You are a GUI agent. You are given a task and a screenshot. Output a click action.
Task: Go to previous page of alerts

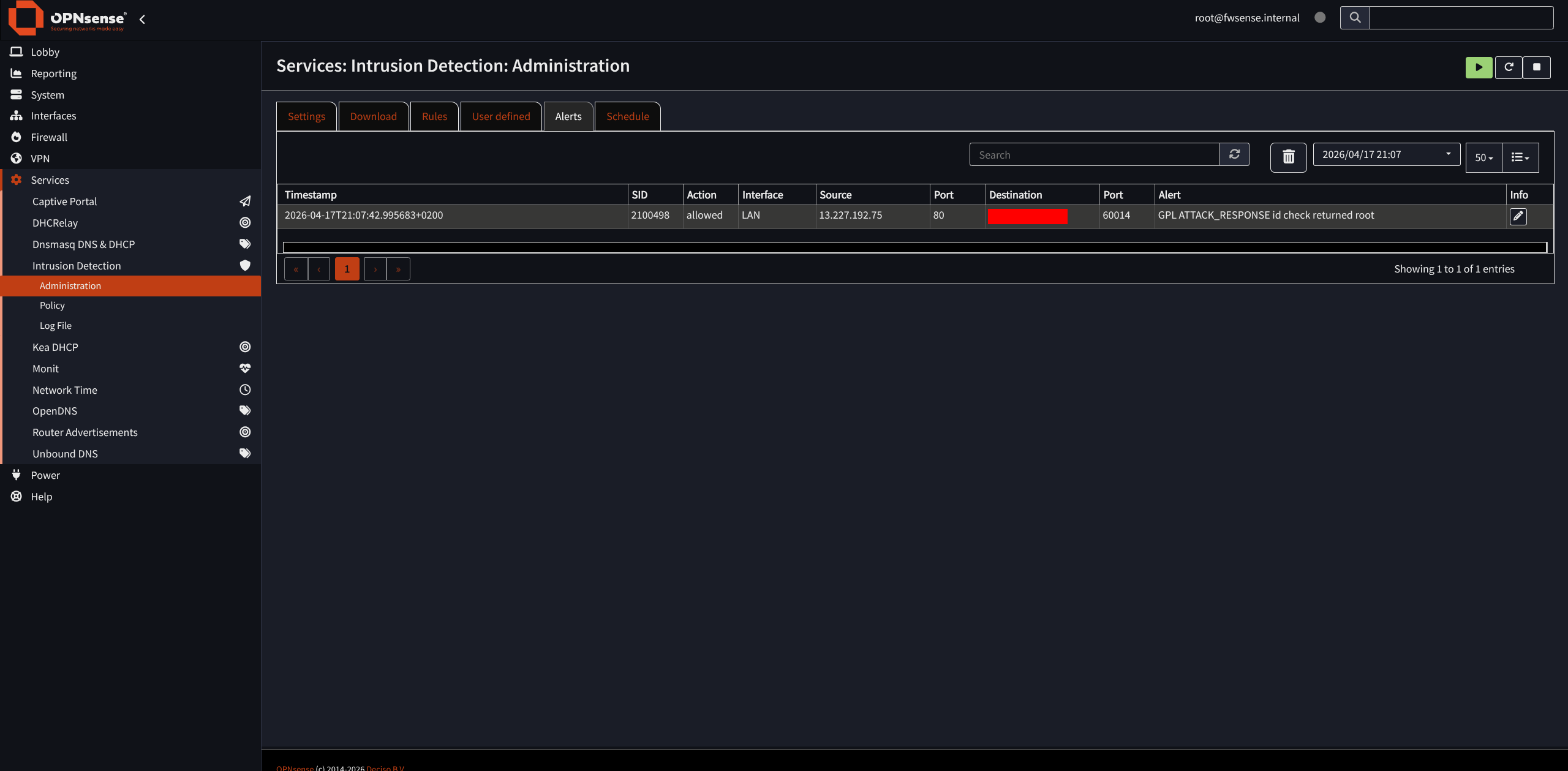coord(318,269)
